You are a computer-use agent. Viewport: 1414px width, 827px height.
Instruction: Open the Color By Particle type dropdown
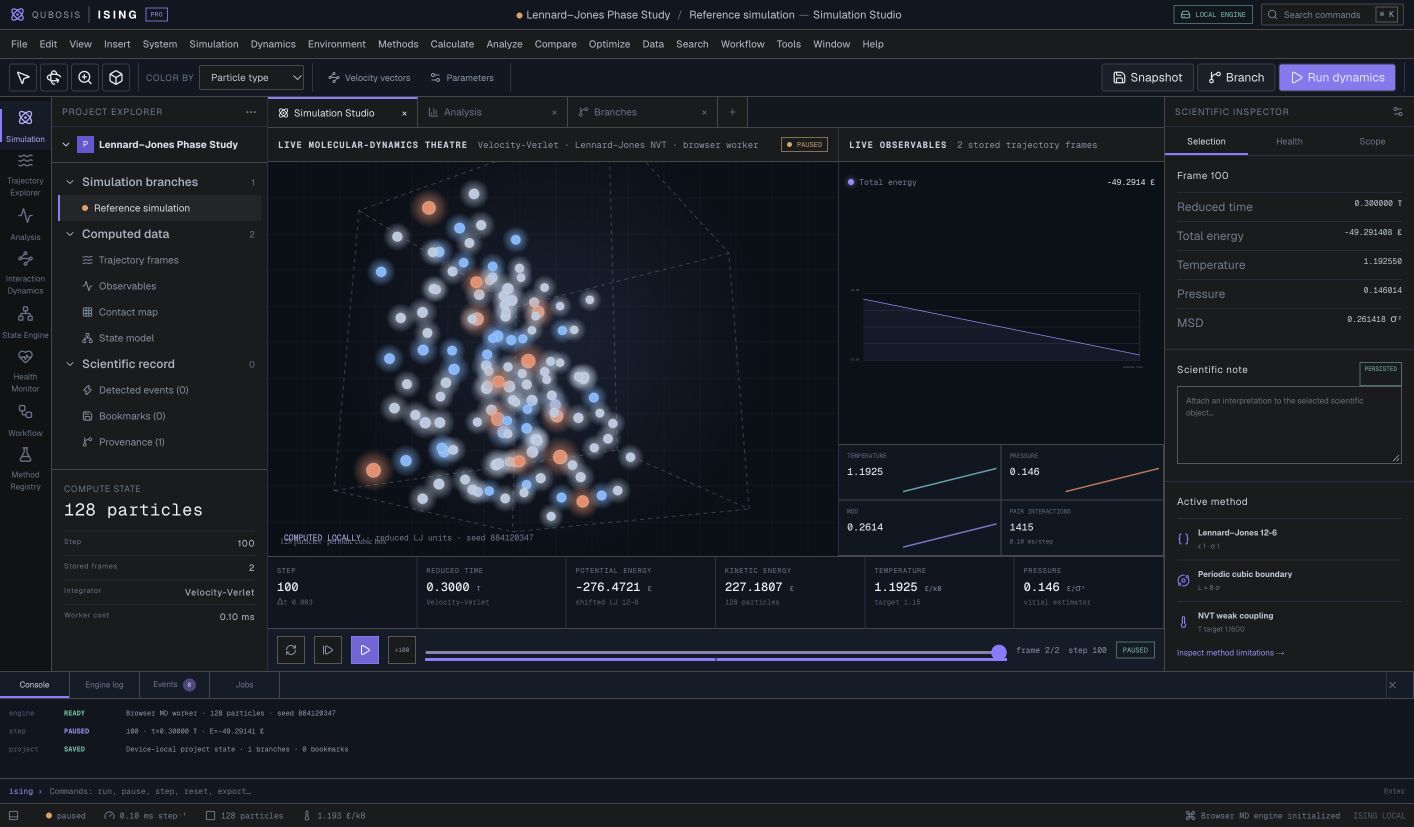[251, 77]
